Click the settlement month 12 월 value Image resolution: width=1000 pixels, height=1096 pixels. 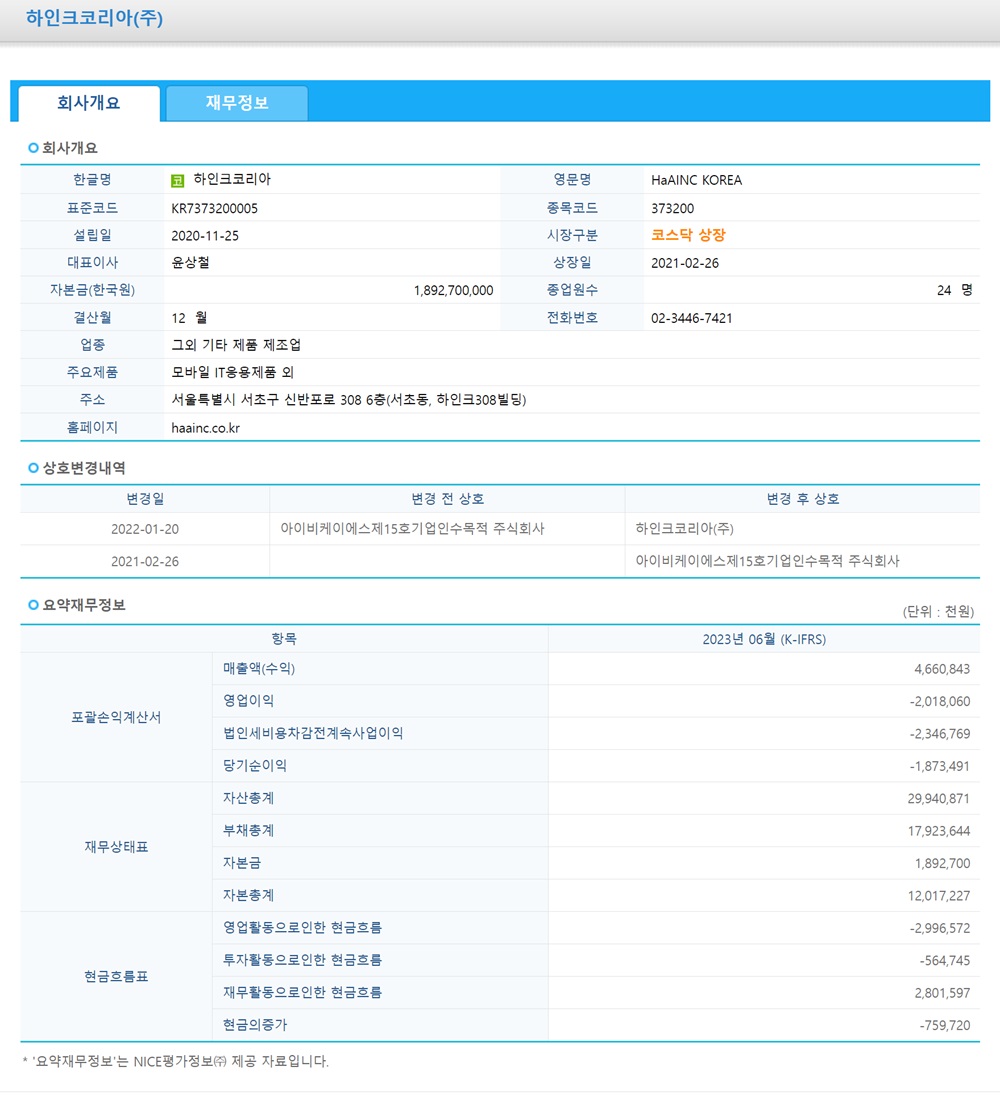pos(189,318)
